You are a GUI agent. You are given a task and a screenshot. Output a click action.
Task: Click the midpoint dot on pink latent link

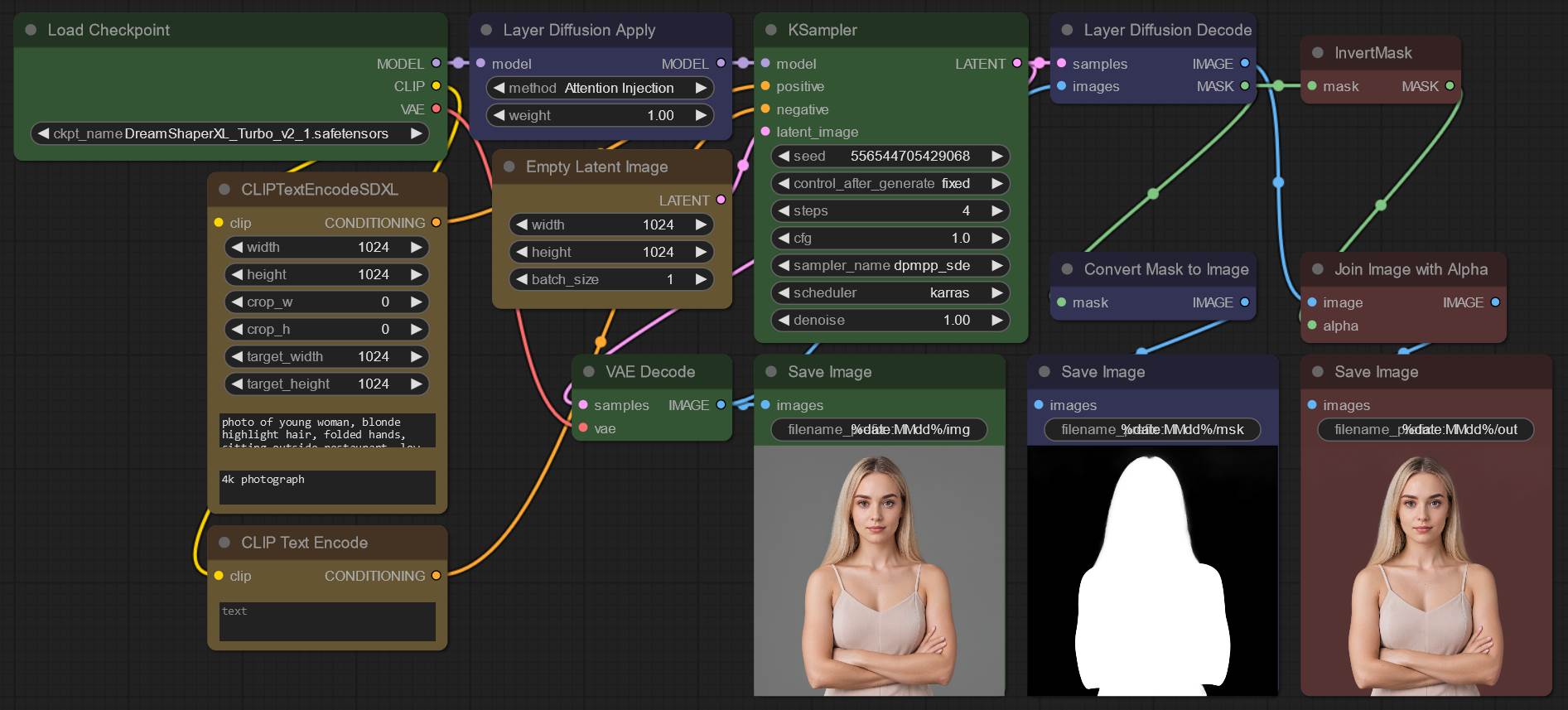pos(743,166)
